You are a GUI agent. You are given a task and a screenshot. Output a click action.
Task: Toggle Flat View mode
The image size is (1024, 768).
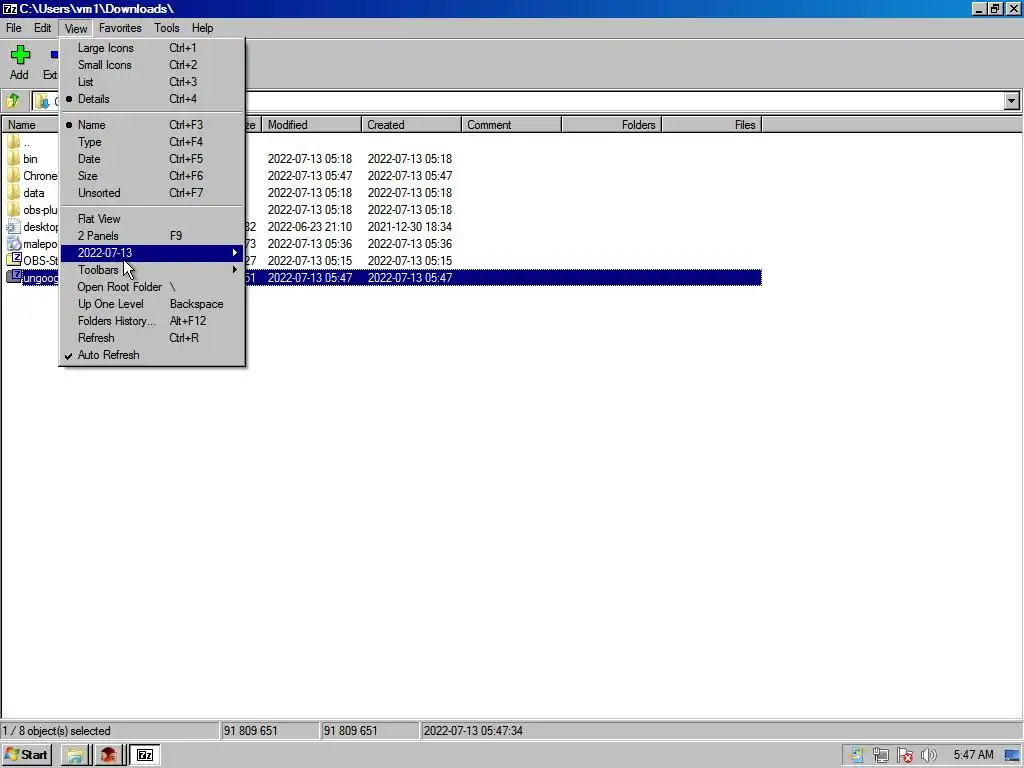point(152,219)
